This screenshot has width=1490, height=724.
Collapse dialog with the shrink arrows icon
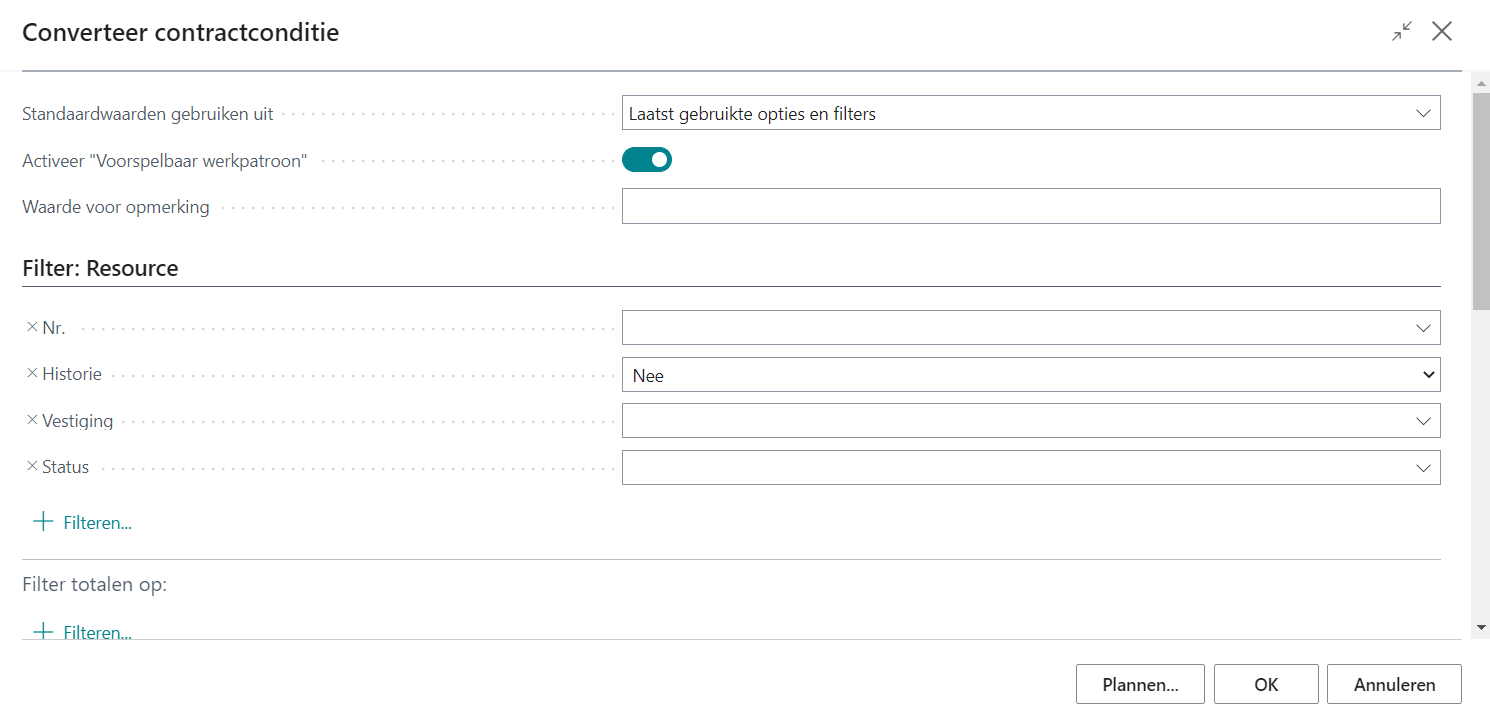[1402, 32]
